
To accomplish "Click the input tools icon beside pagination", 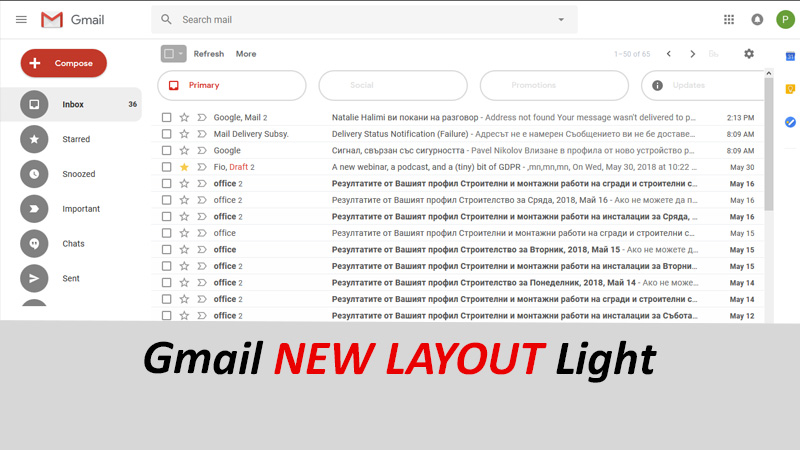I will [x=713, y=54].
